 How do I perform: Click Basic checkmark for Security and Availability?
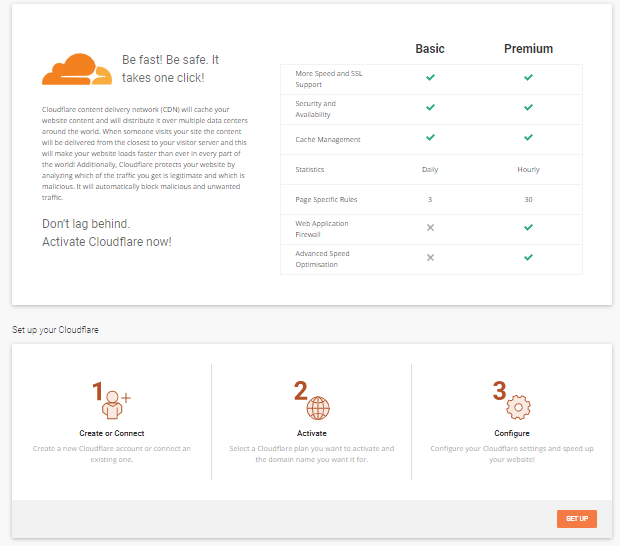coord(430,107)
